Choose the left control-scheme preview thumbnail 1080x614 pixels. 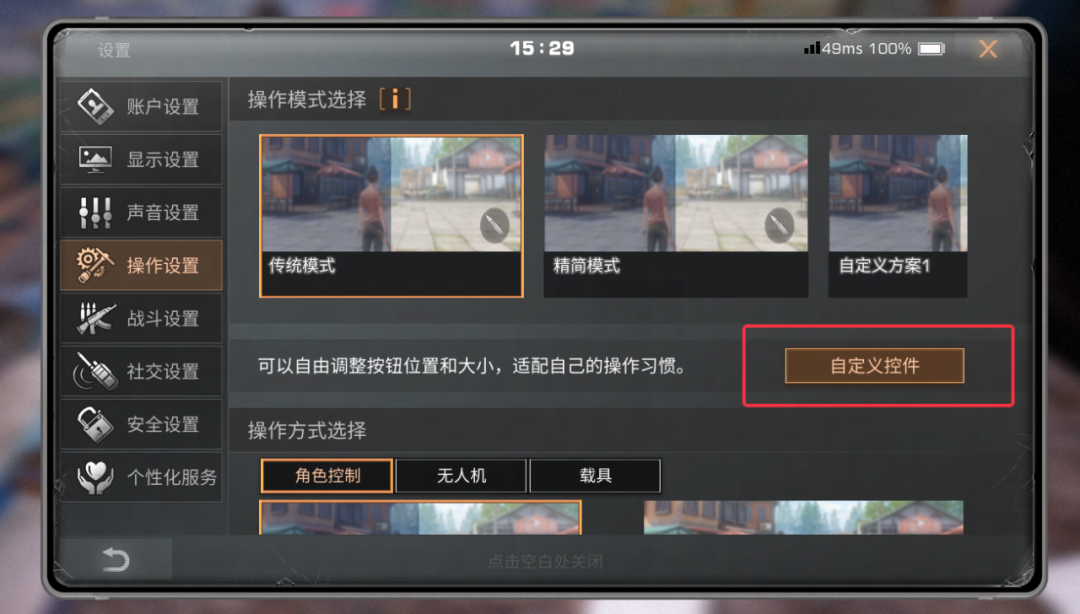(420, 518)
